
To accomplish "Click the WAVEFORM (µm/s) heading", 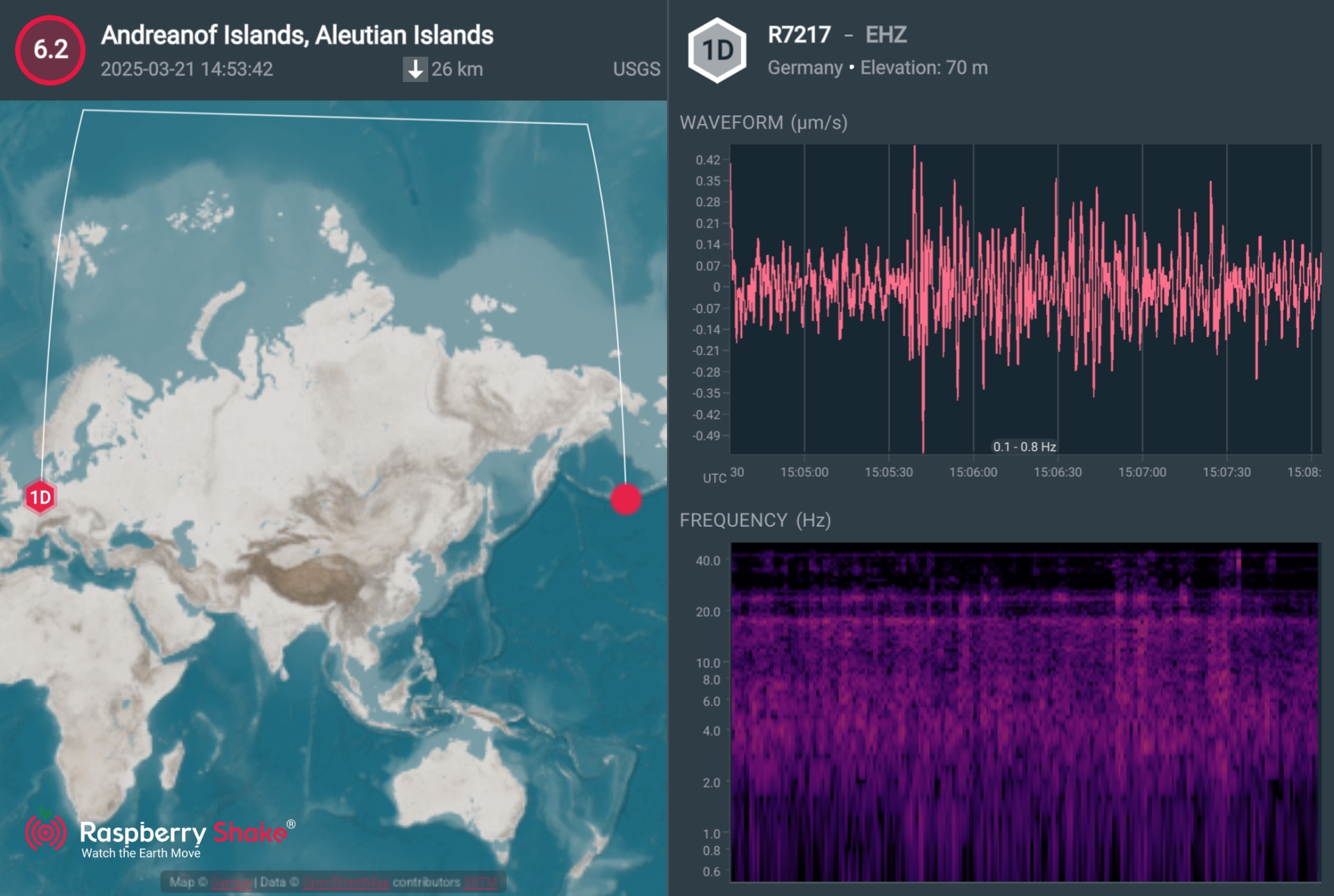I will tap(764, 123).
